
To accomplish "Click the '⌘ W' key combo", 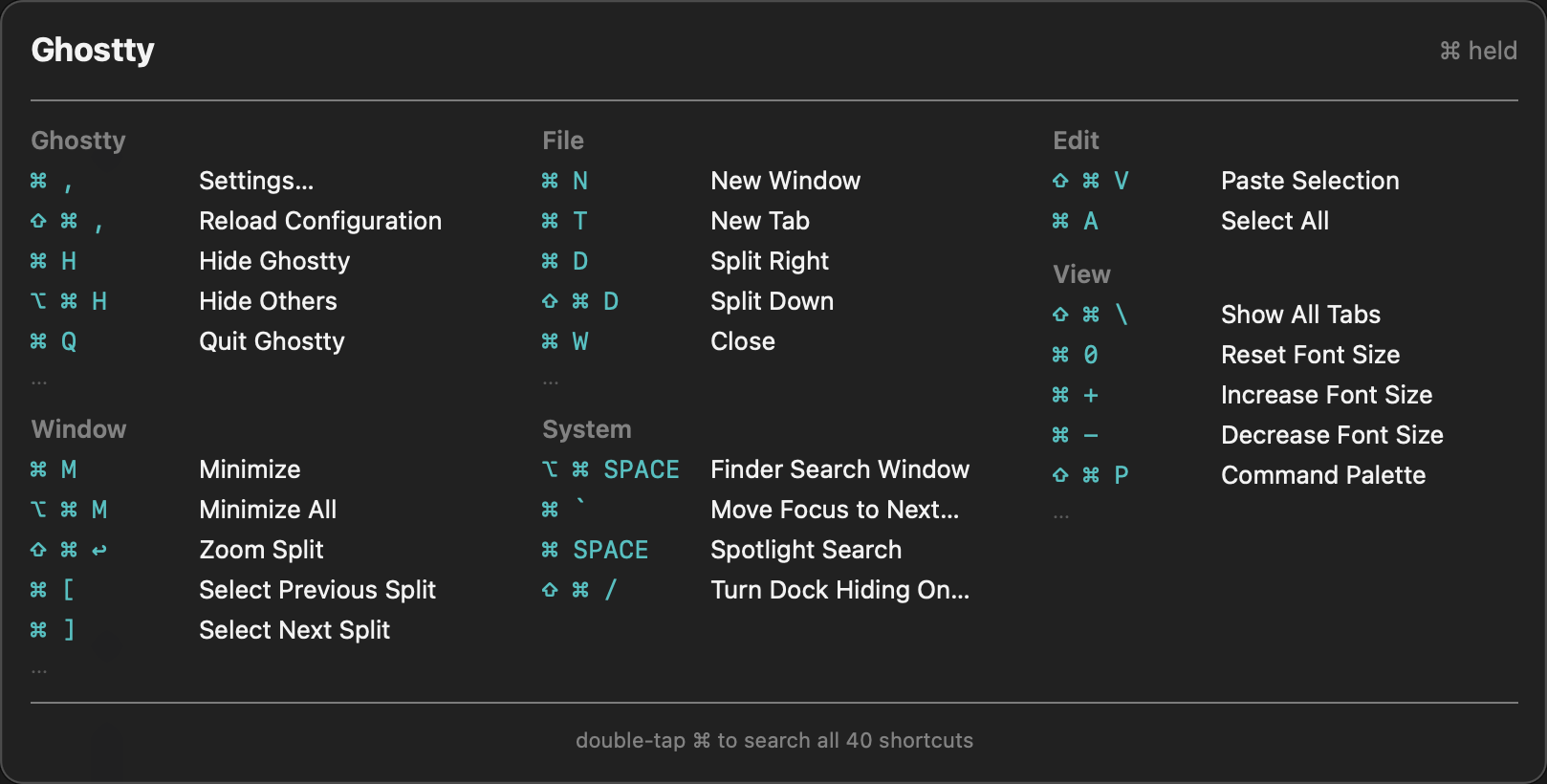I will (565, 341).
